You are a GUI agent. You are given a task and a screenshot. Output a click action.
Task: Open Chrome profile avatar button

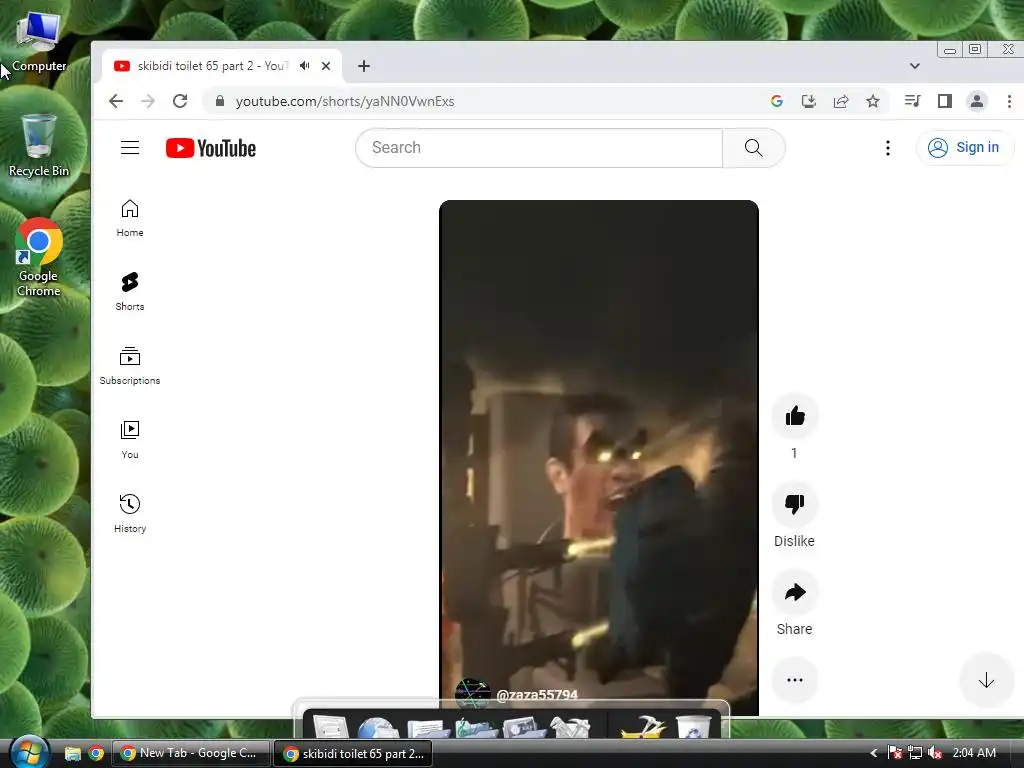[x=976, y=101]
